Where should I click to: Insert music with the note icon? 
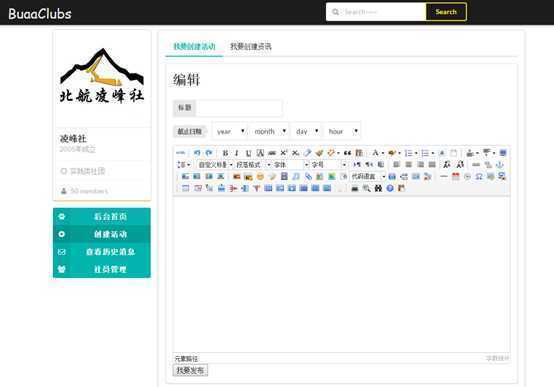(296, 176)
